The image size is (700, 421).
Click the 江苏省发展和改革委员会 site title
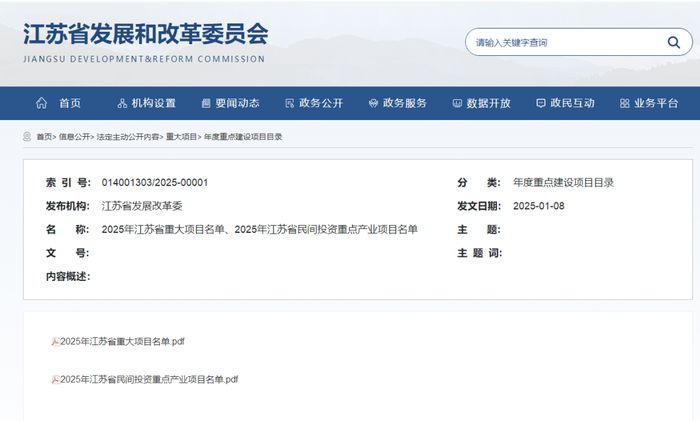click(x=146, y=34)
